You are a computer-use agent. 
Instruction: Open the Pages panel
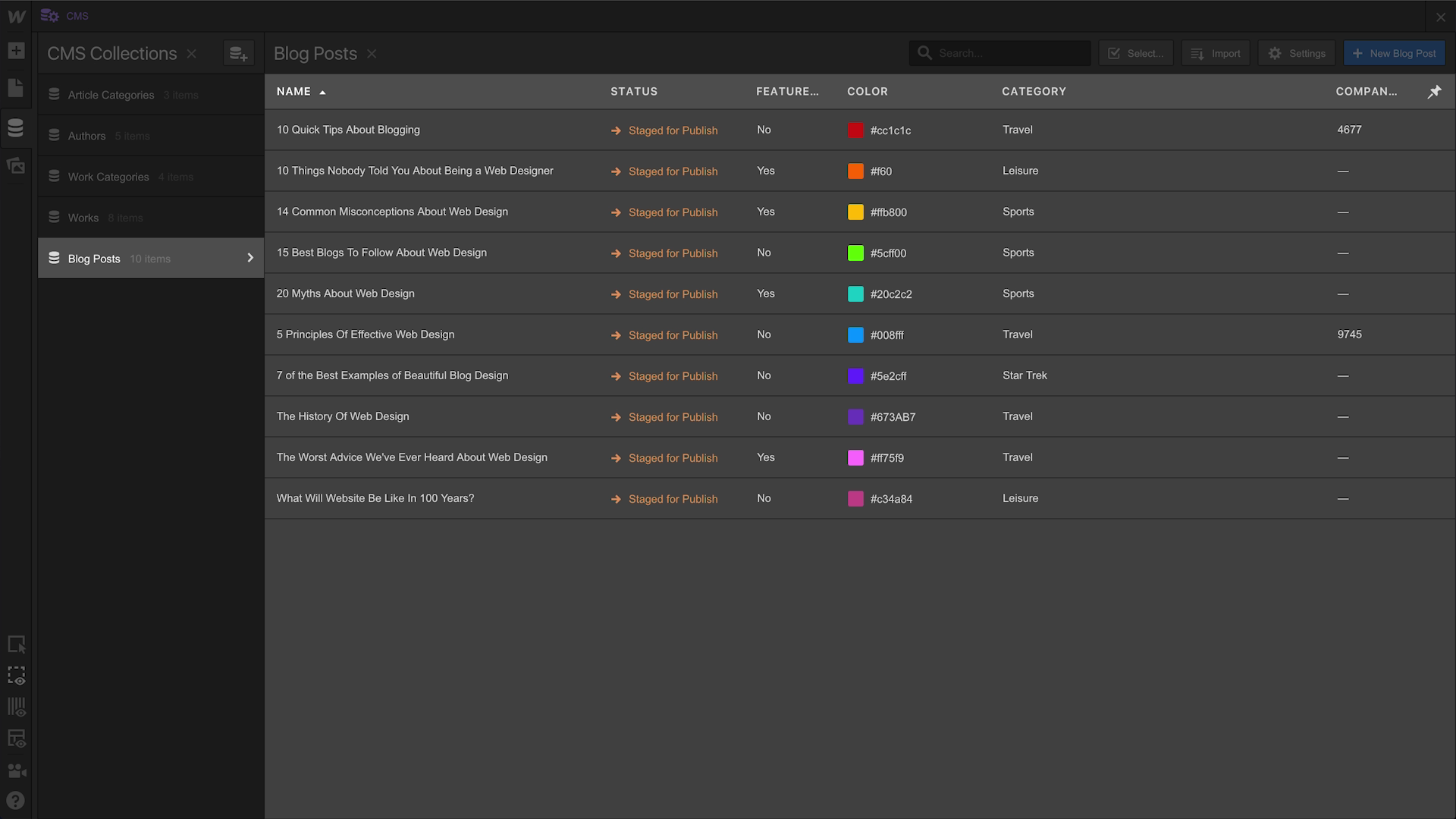tap(17, 88)
